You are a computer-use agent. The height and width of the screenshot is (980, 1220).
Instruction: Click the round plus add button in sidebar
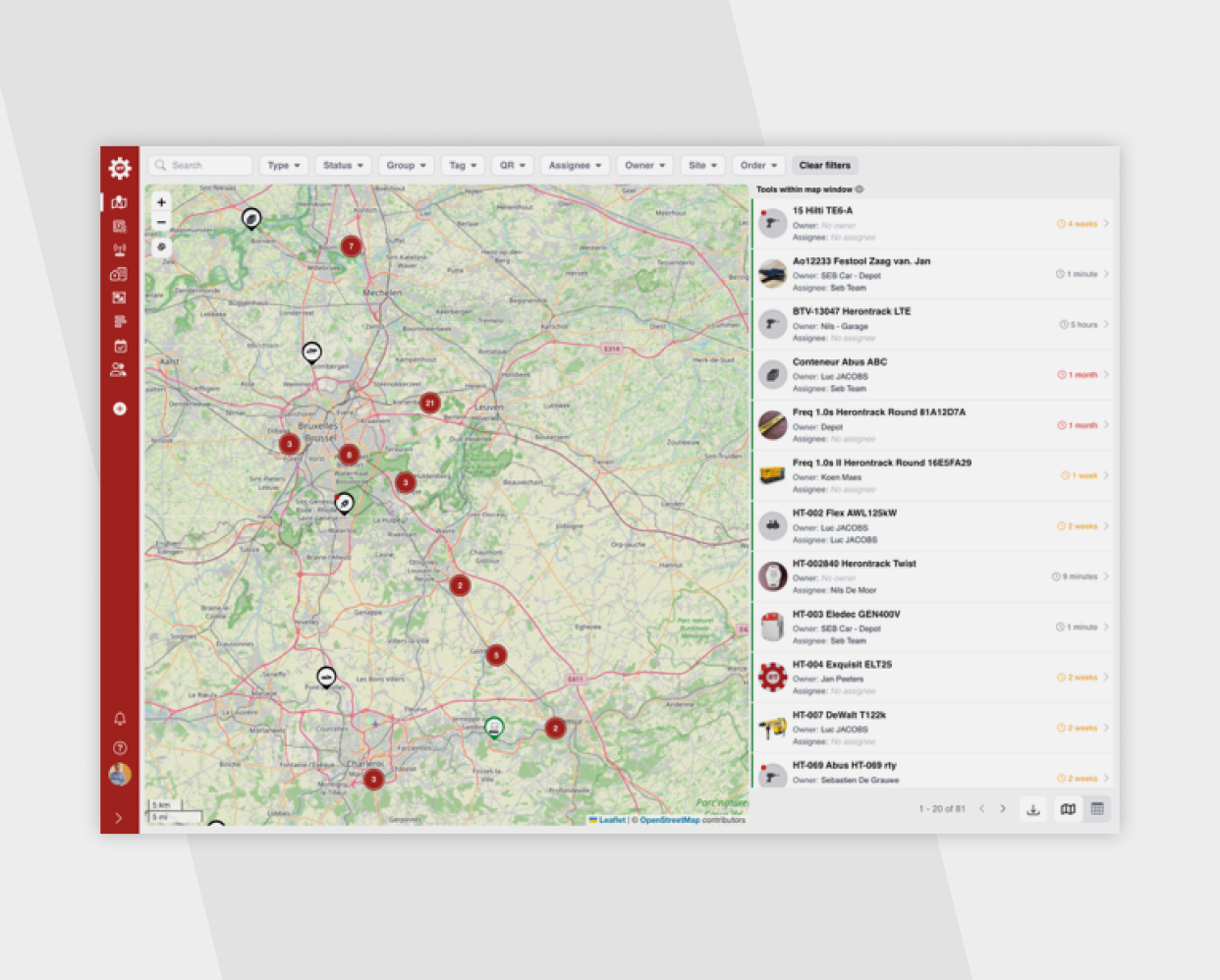point(120,408)
